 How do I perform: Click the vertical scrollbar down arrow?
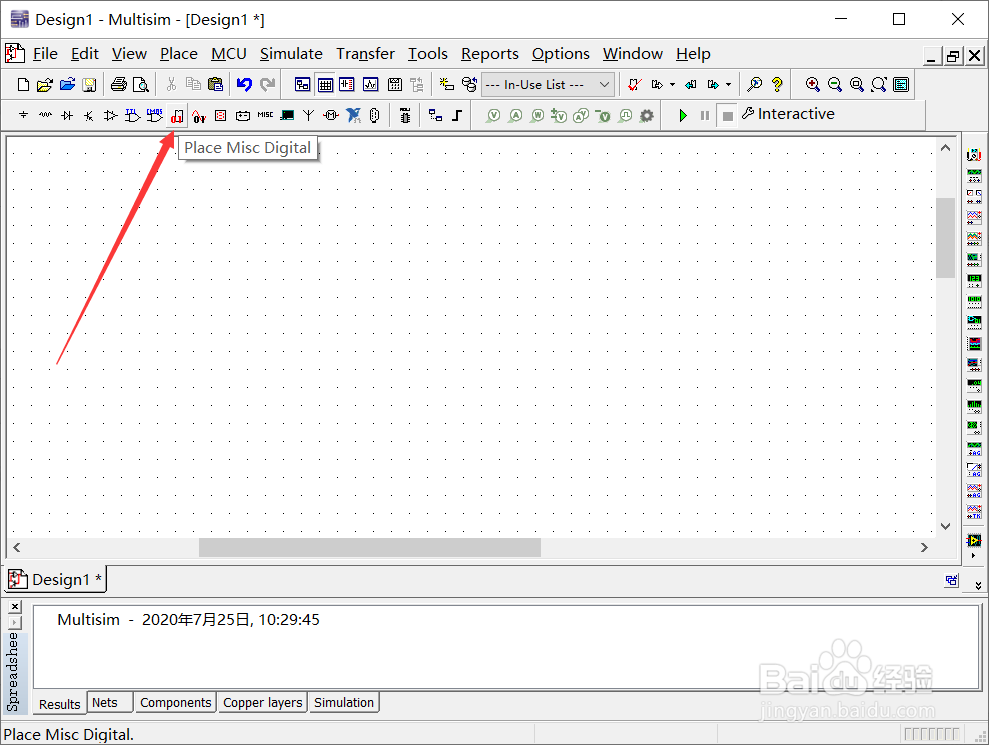945,526
